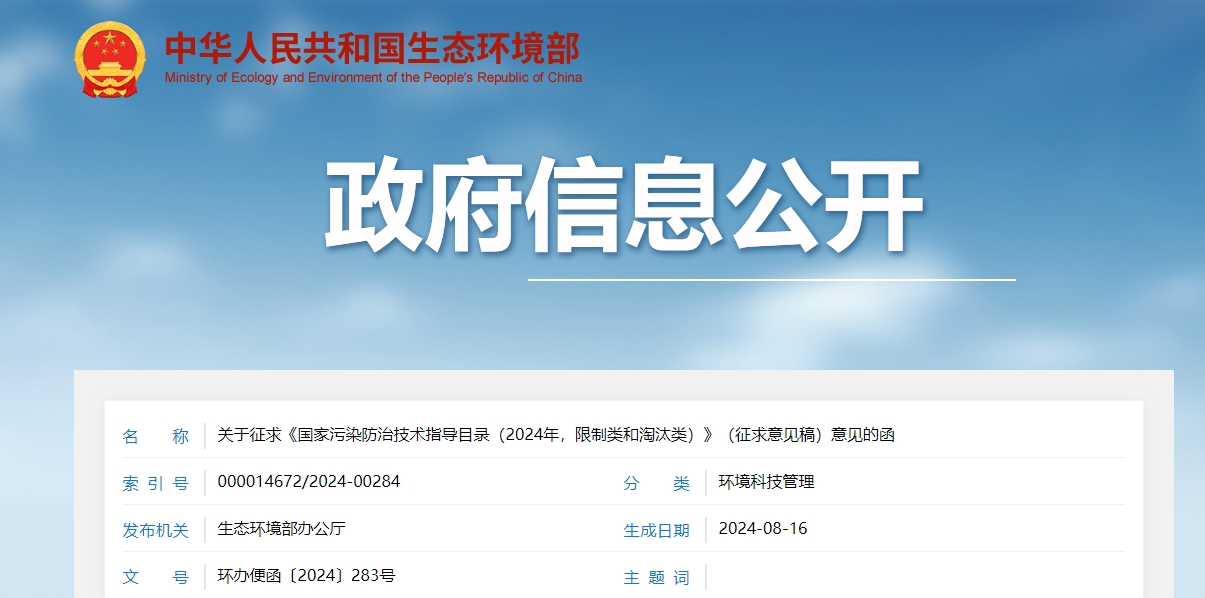1205x598 pixels.
Task: Click the 分类 field label
Action: (x=655, y=483)
